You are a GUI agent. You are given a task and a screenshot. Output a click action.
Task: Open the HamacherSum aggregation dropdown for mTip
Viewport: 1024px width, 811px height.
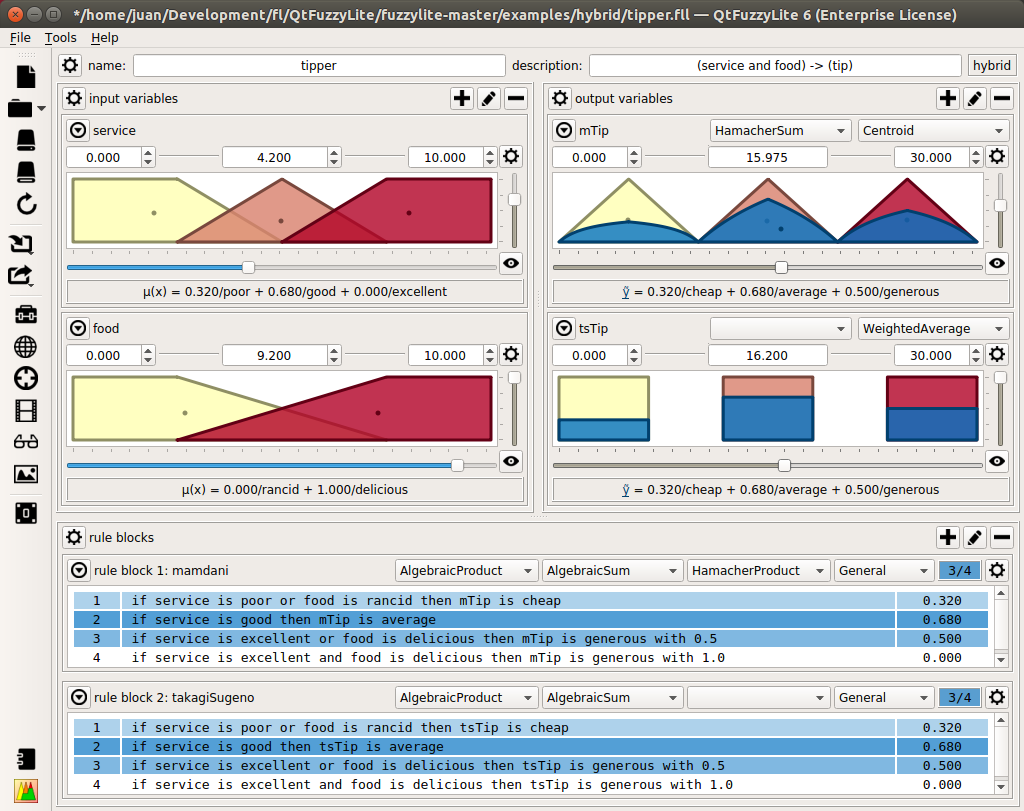(780, 130)
